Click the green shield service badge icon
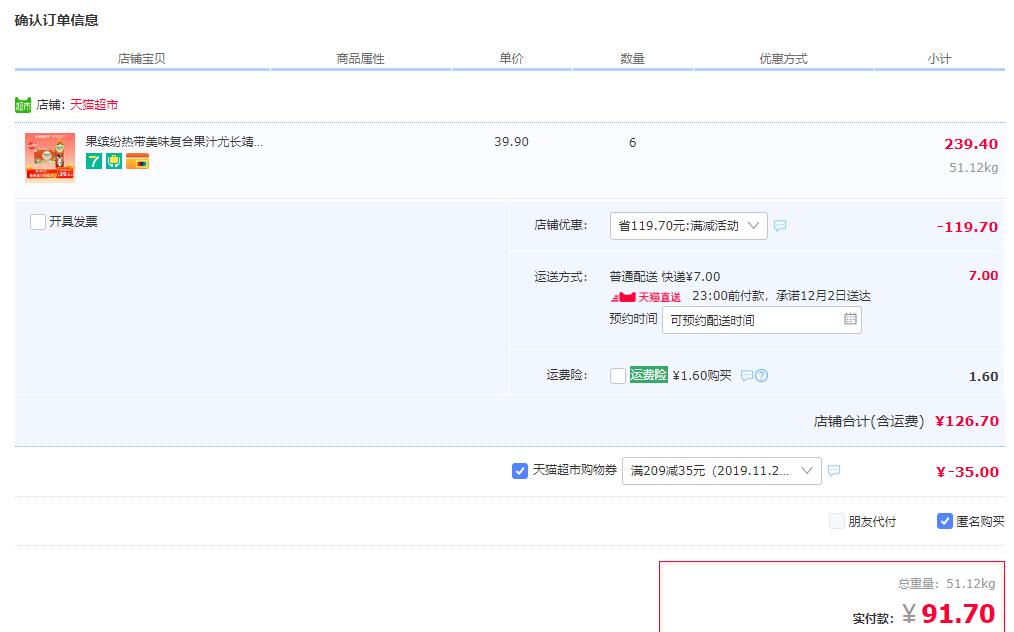Screen dimensions: 1014x632 (114, 161)
